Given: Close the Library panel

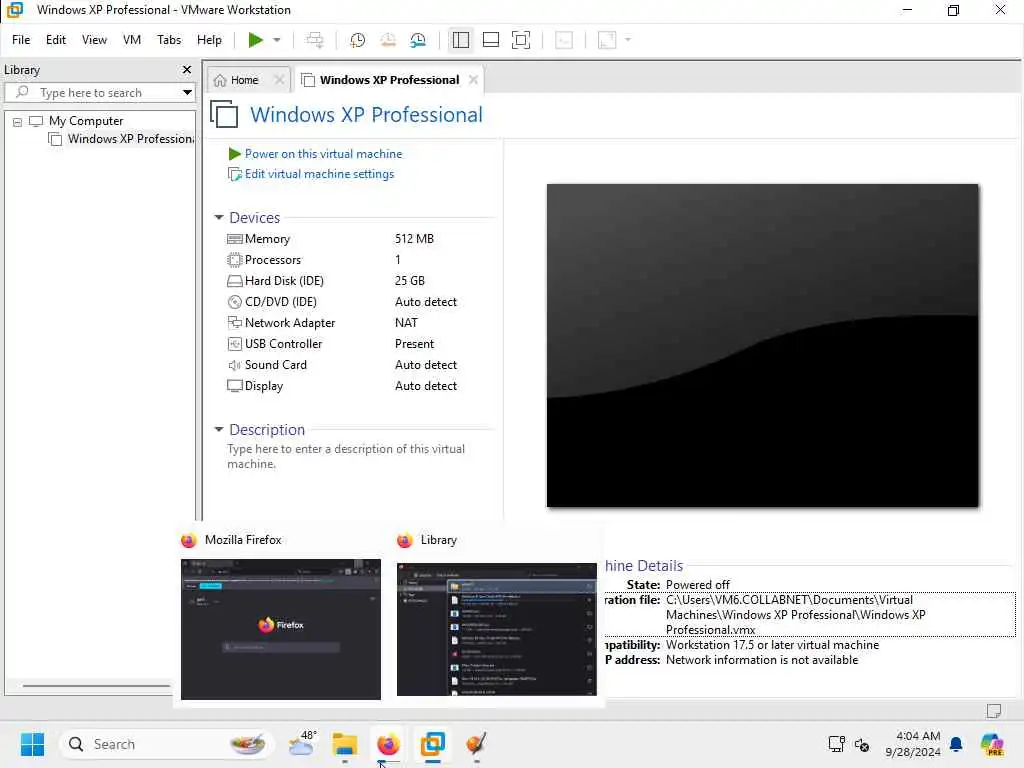Looking at the screenshot, I should coord(187,69).
